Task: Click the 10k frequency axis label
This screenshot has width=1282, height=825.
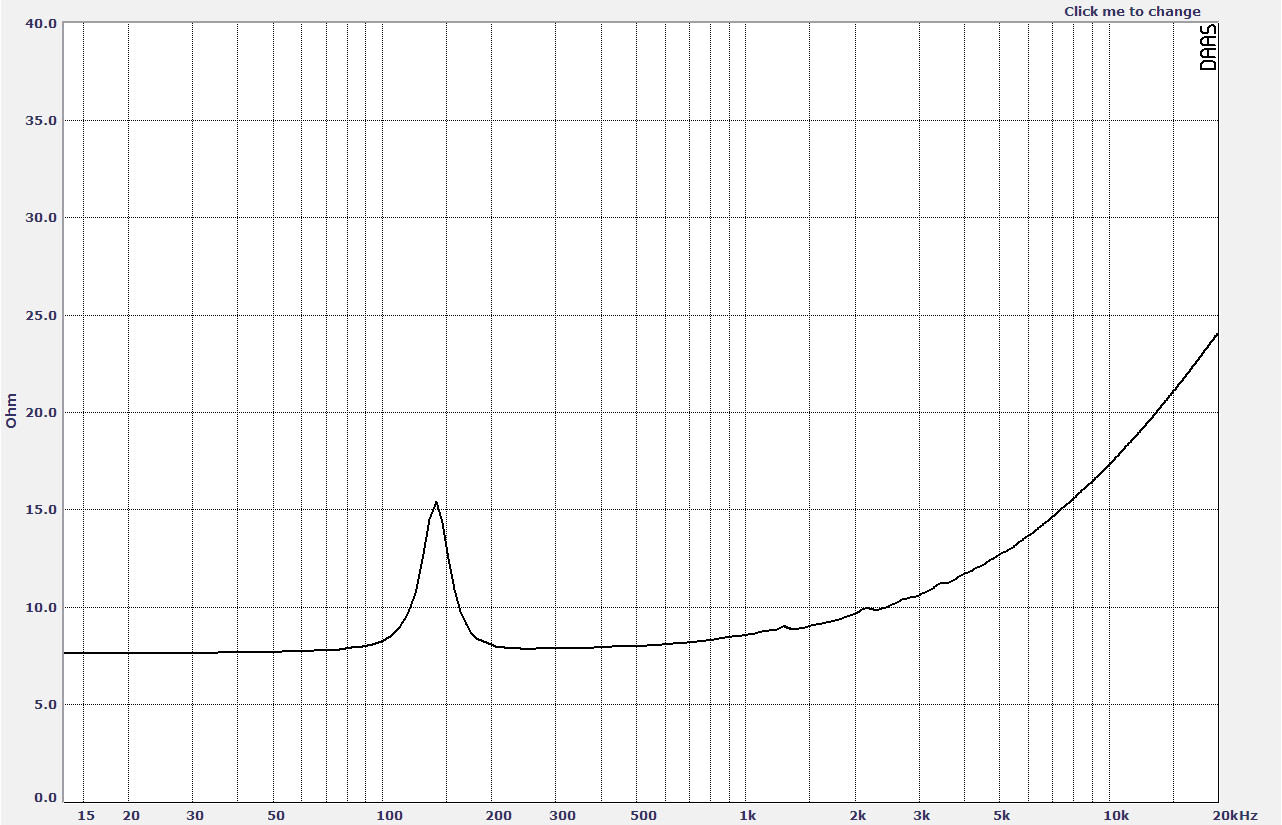Action: (1116, 815)
